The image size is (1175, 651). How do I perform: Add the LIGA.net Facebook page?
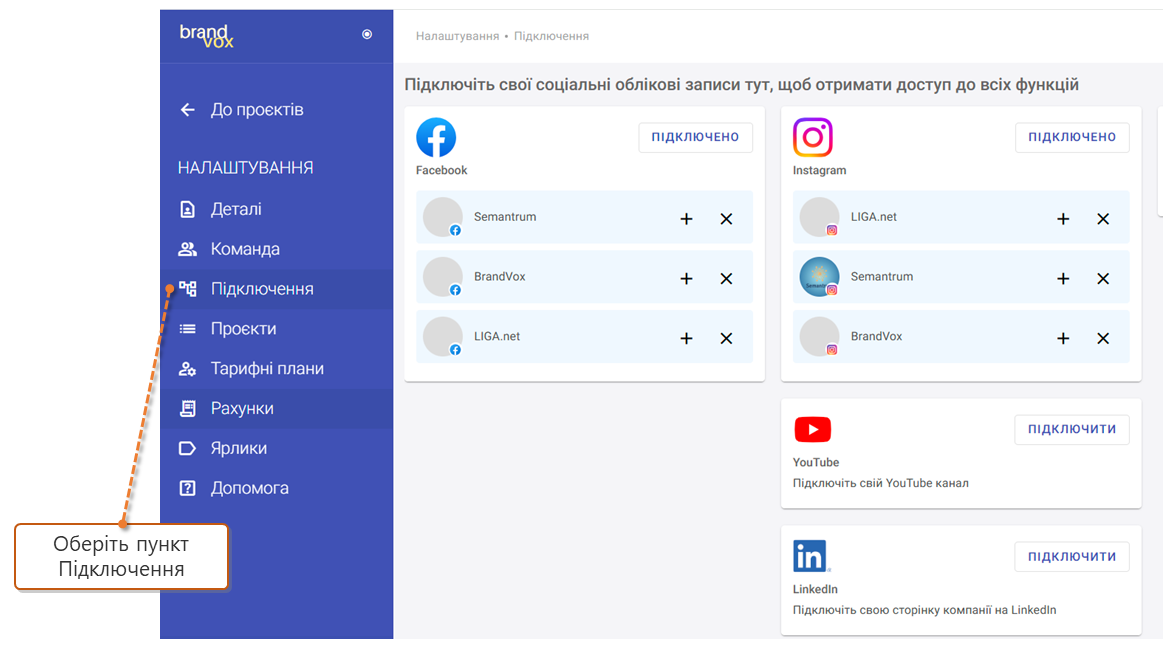point(686,339)
